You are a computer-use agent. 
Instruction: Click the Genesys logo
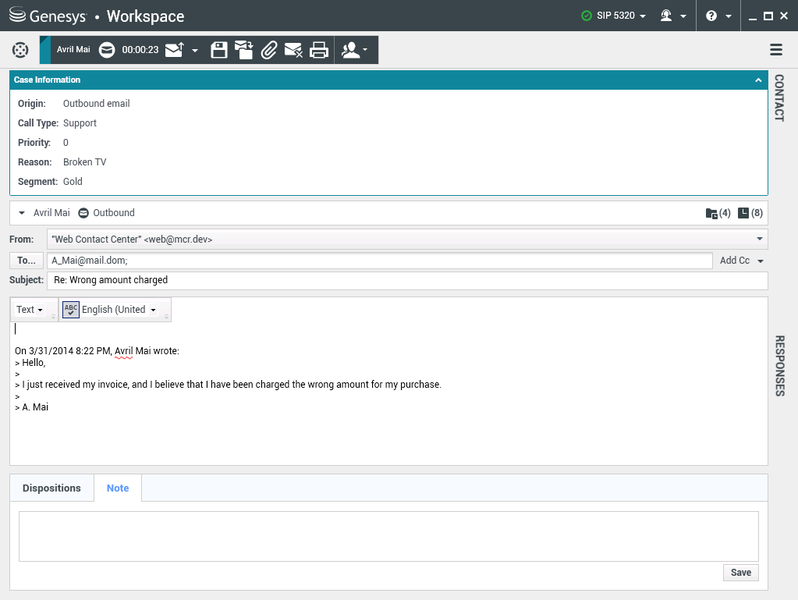click(47, 16)
